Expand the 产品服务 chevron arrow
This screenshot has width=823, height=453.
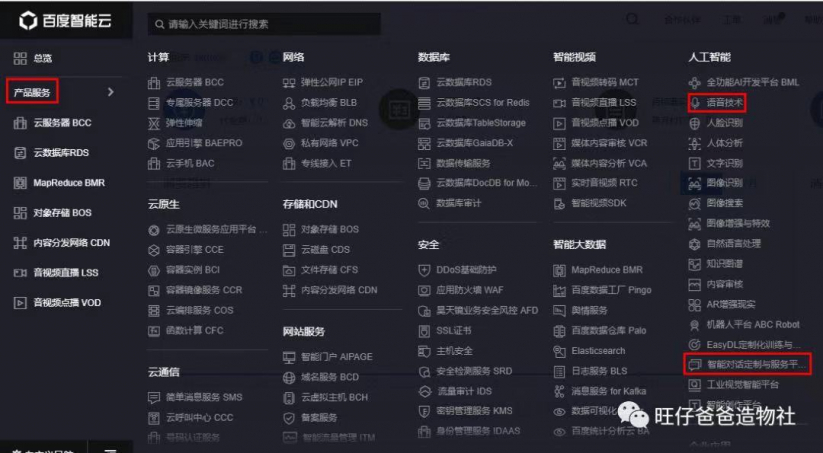tap(110, 92)
